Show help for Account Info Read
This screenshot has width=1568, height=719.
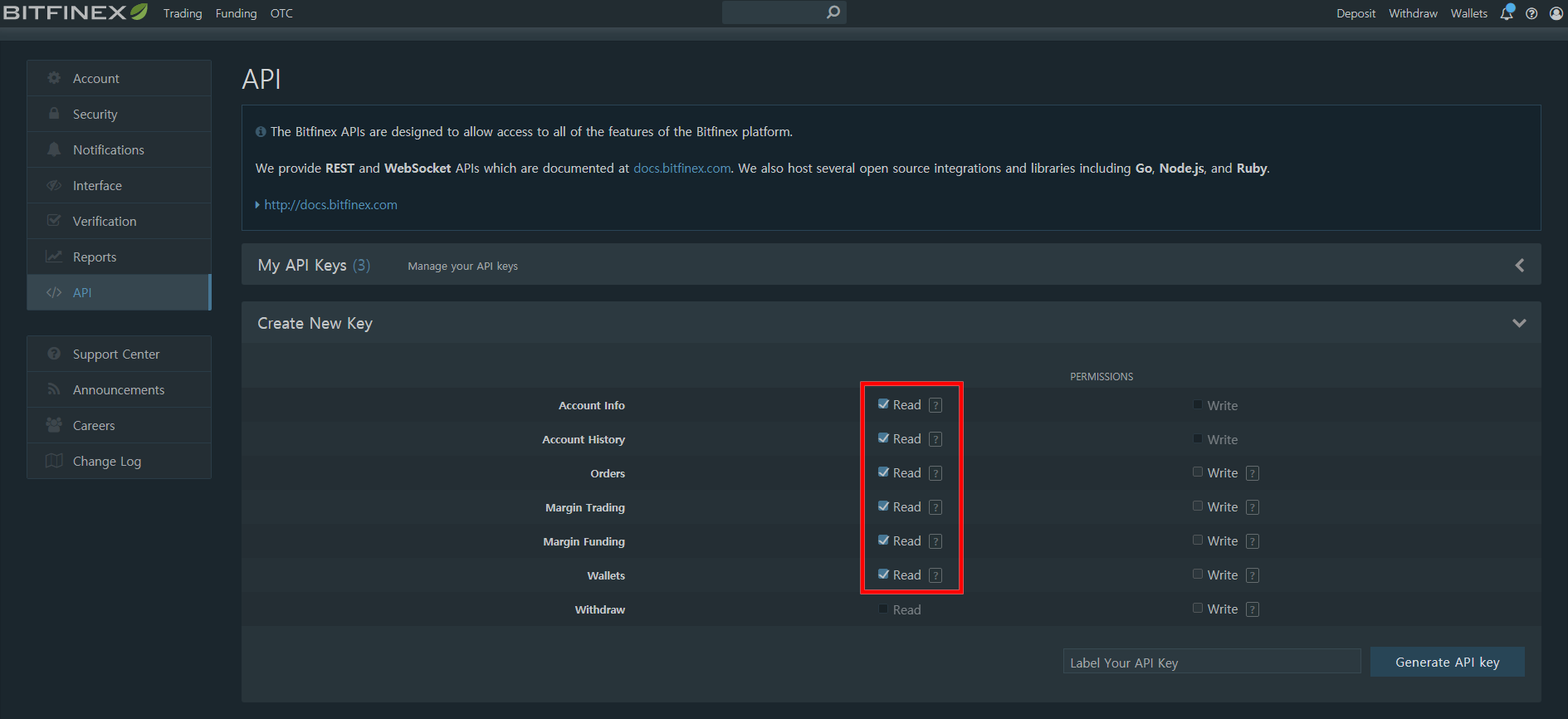935,405
